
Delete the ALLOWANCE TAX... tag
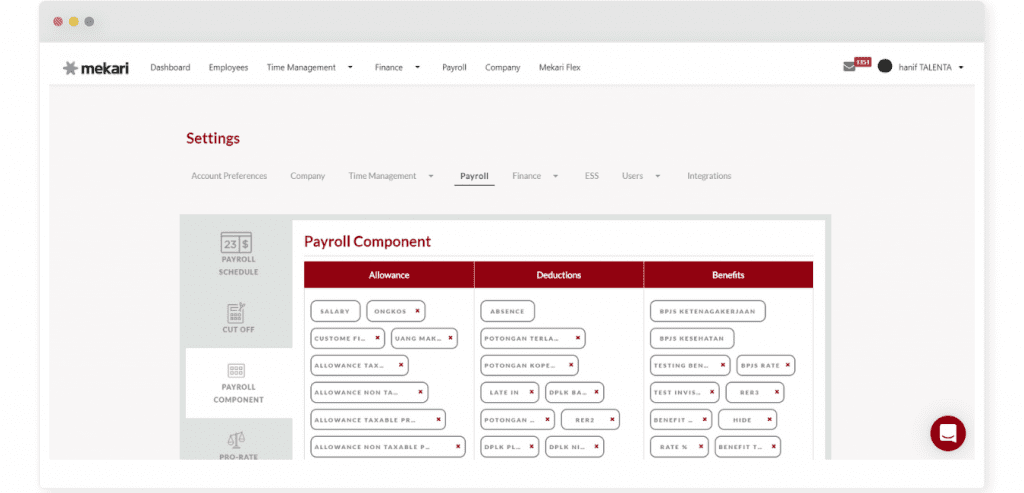(400, 365)
